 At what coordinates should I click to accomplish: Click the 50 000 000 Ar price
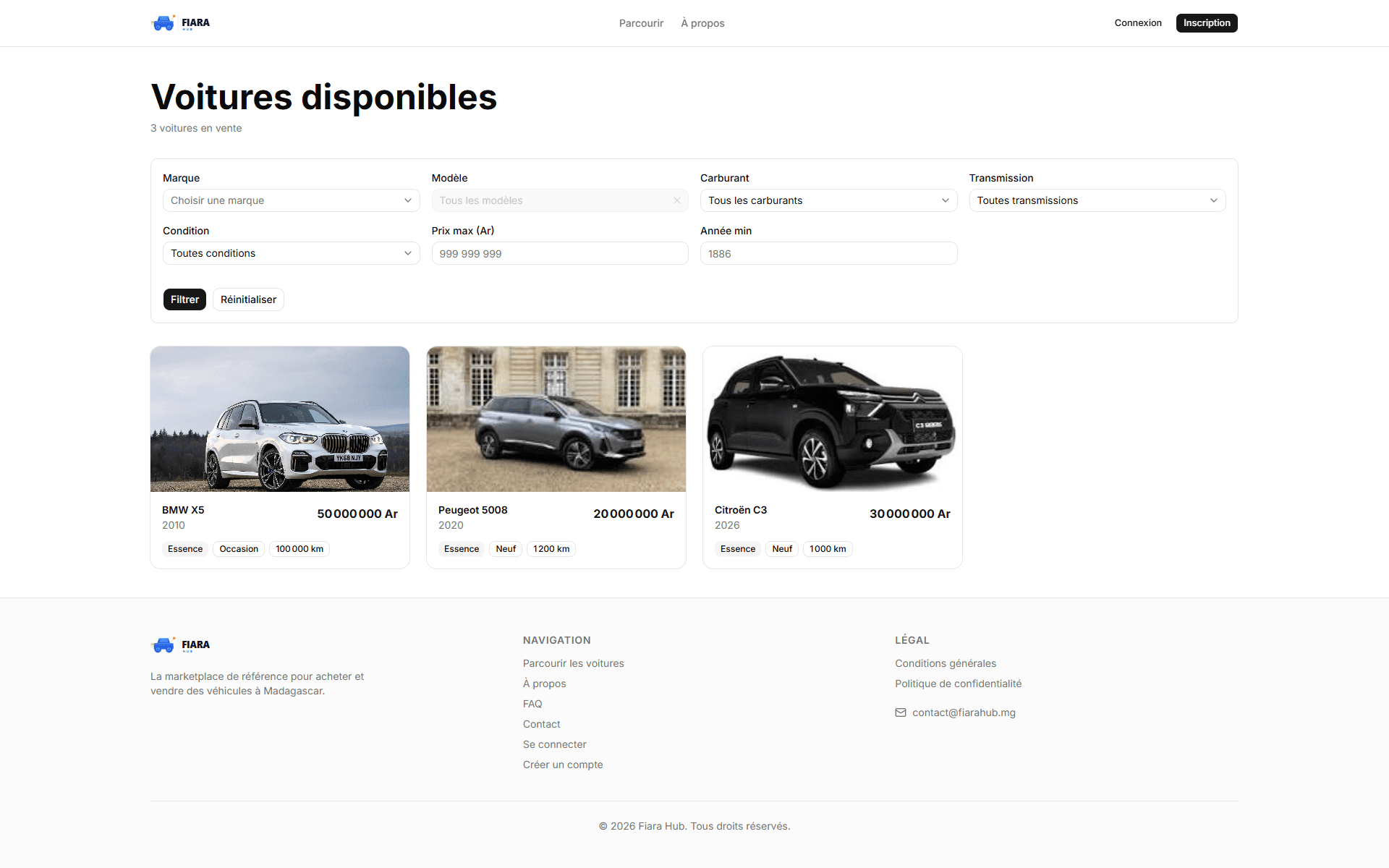click(x=357, y=514)
